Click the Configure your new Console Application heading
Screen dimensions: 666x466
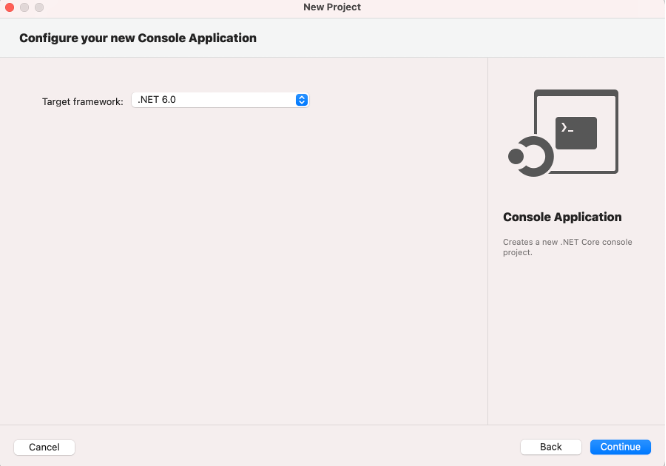pyautogui.click(x=138, y=38)
